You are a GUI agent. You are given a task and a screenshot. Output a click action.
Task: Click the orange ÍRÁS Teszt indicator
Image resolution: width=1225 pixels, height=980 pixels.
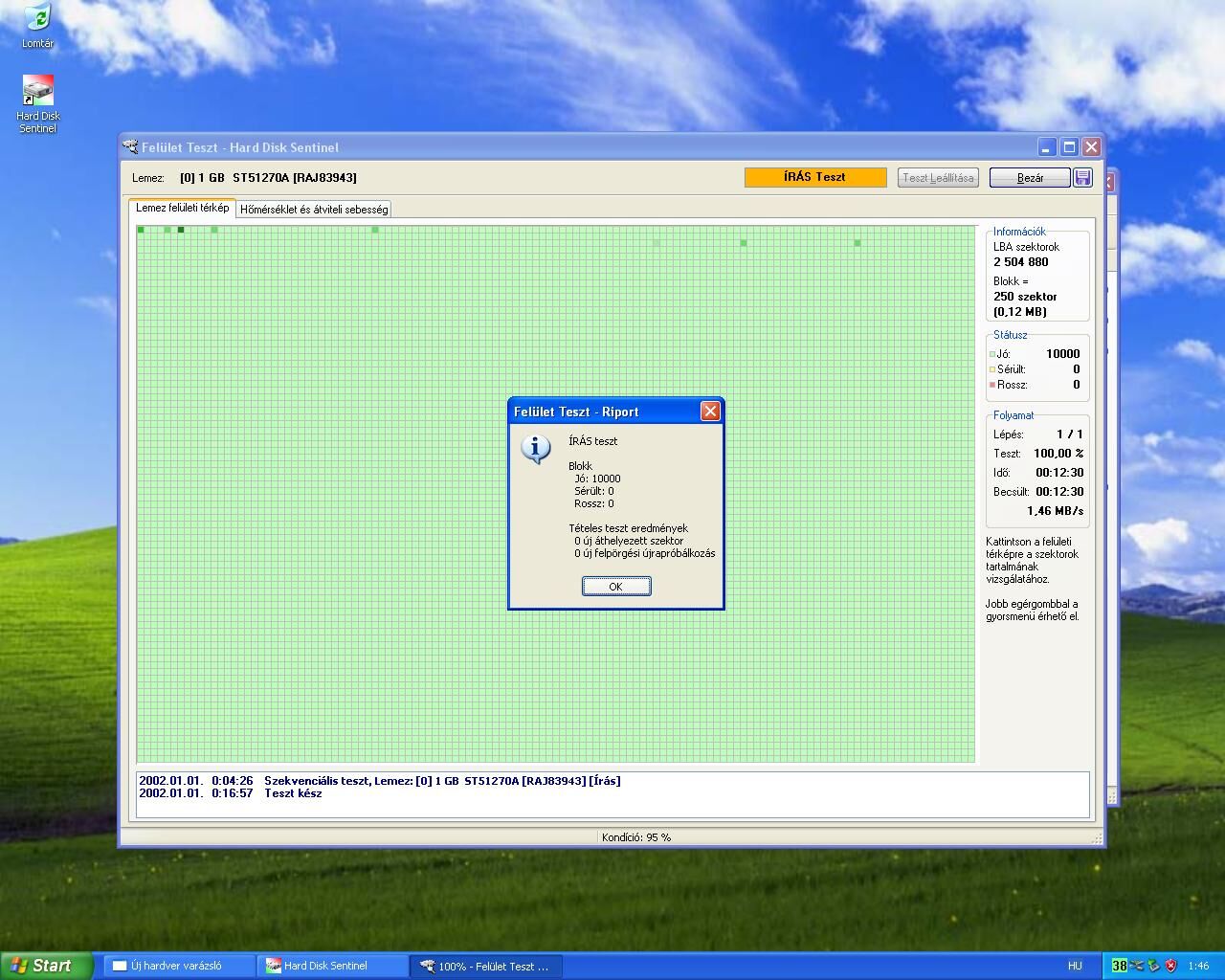pos(815,177)
